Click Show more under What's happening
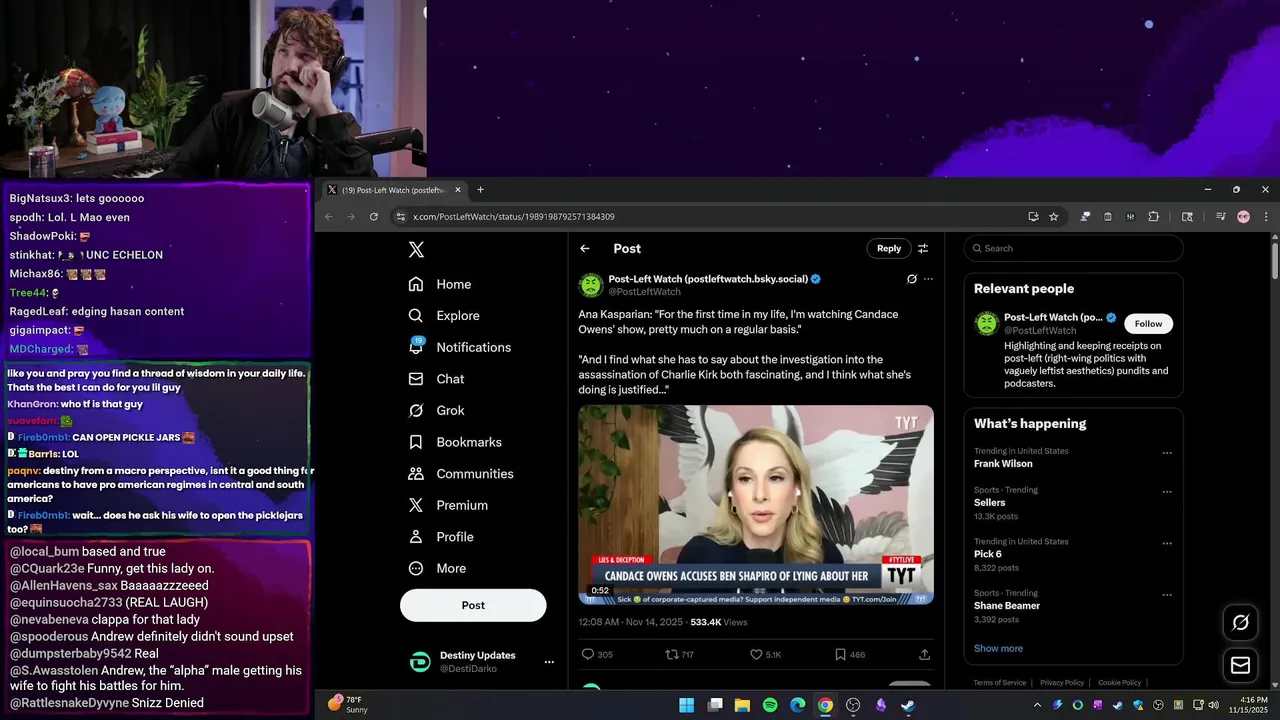 coord(998,648)
